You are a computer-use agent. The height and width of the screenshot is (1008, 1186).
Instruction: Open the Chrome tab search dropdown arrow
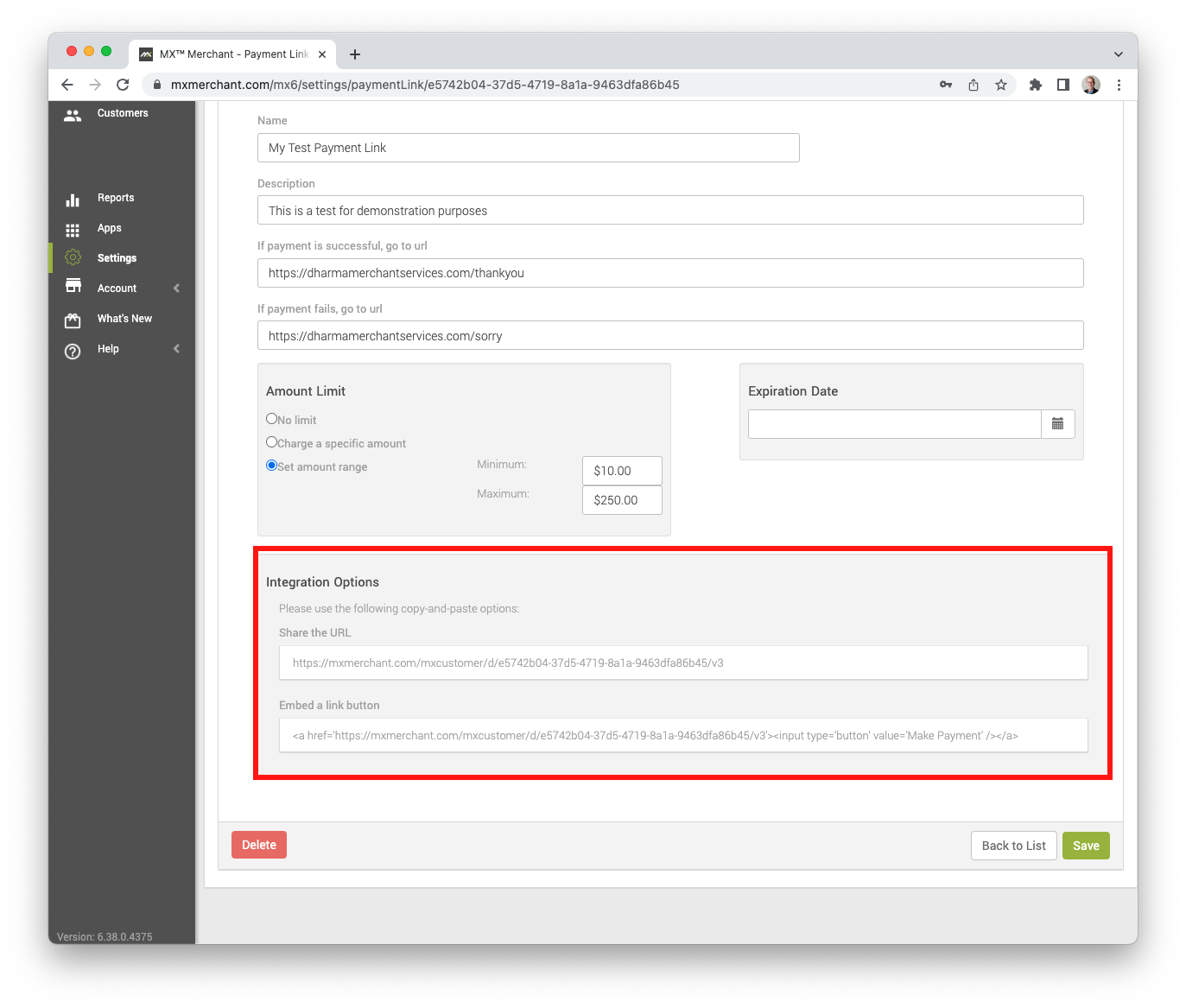click(1118, 54)
